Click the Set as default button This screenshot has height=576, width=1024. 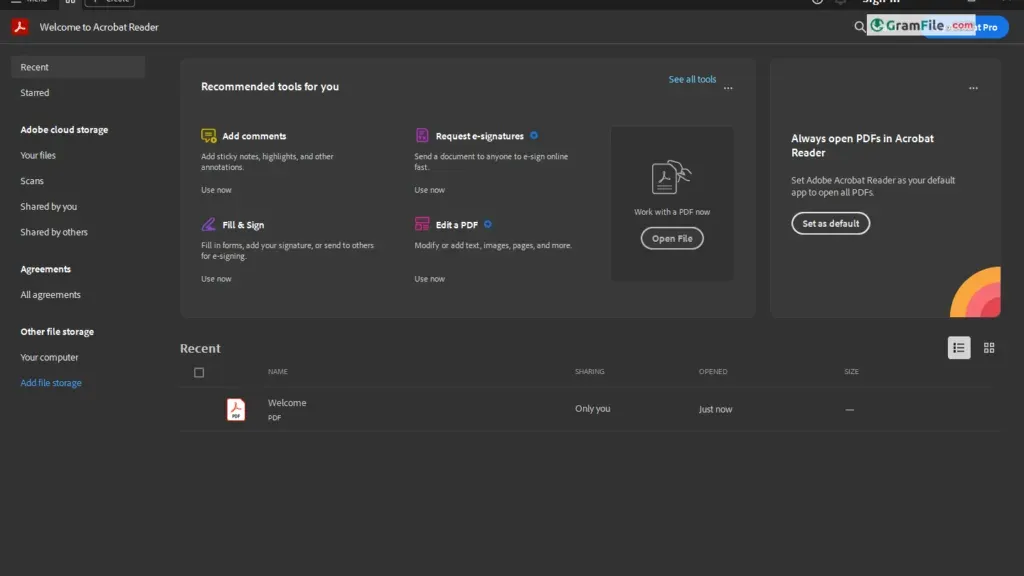(830, 223)
